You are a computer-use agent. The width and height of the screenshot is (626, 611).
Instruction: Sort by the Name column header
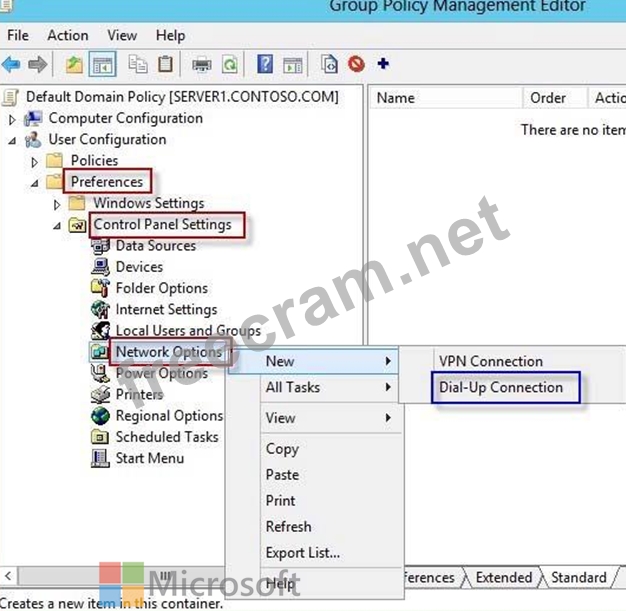[445, 98]
